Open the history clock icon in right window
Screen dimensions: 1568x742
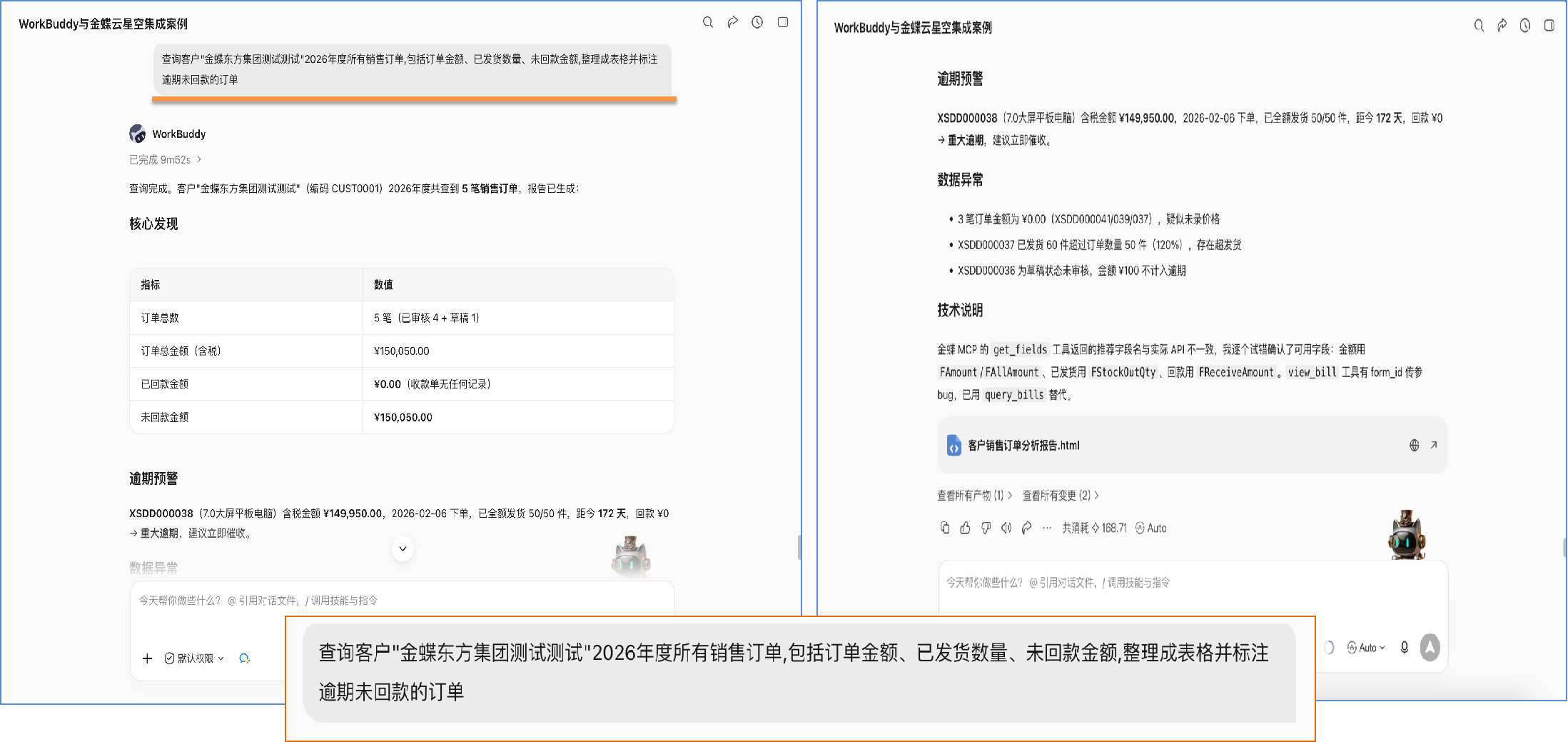1525,26
